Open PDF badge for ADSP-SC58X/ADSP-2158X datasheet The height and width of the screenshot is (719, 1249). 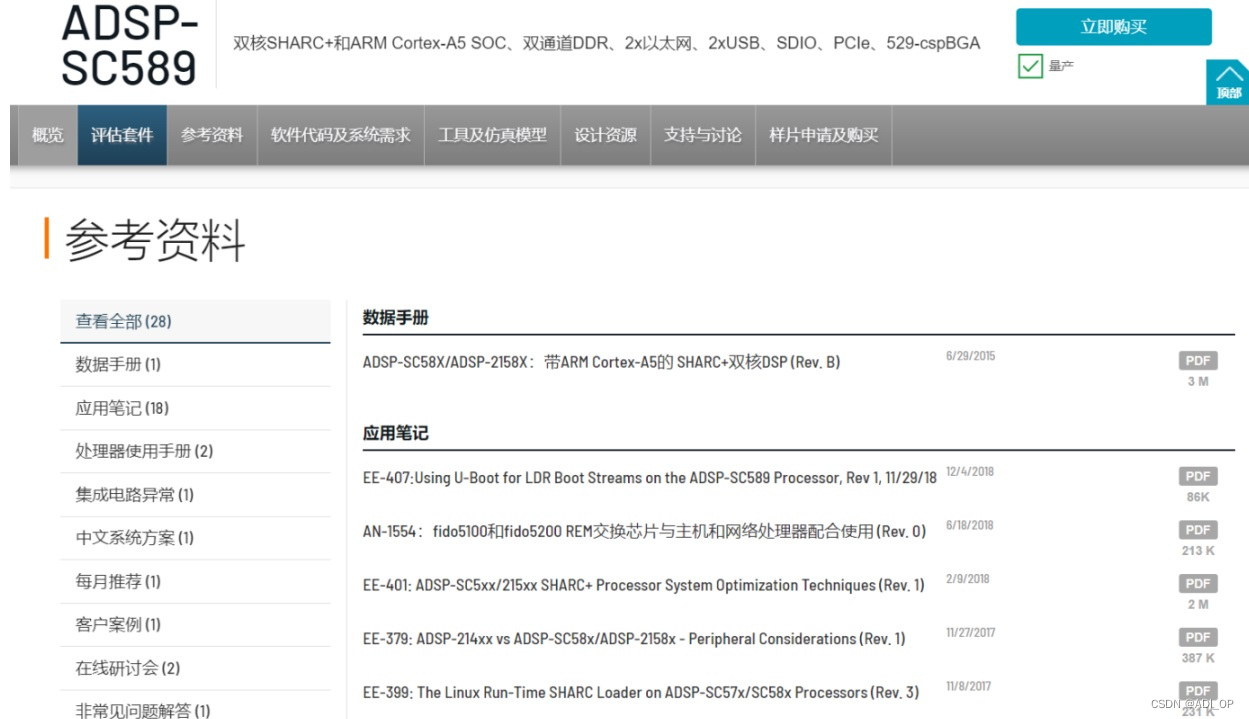[1197, 361]
